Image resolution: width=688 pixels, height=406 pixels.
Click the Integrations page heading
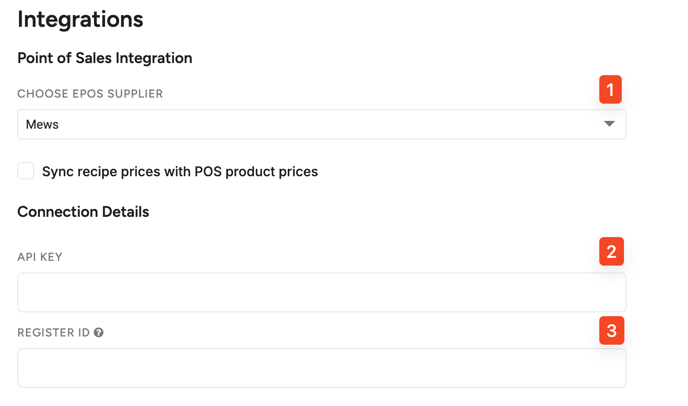tap(80, 19)
